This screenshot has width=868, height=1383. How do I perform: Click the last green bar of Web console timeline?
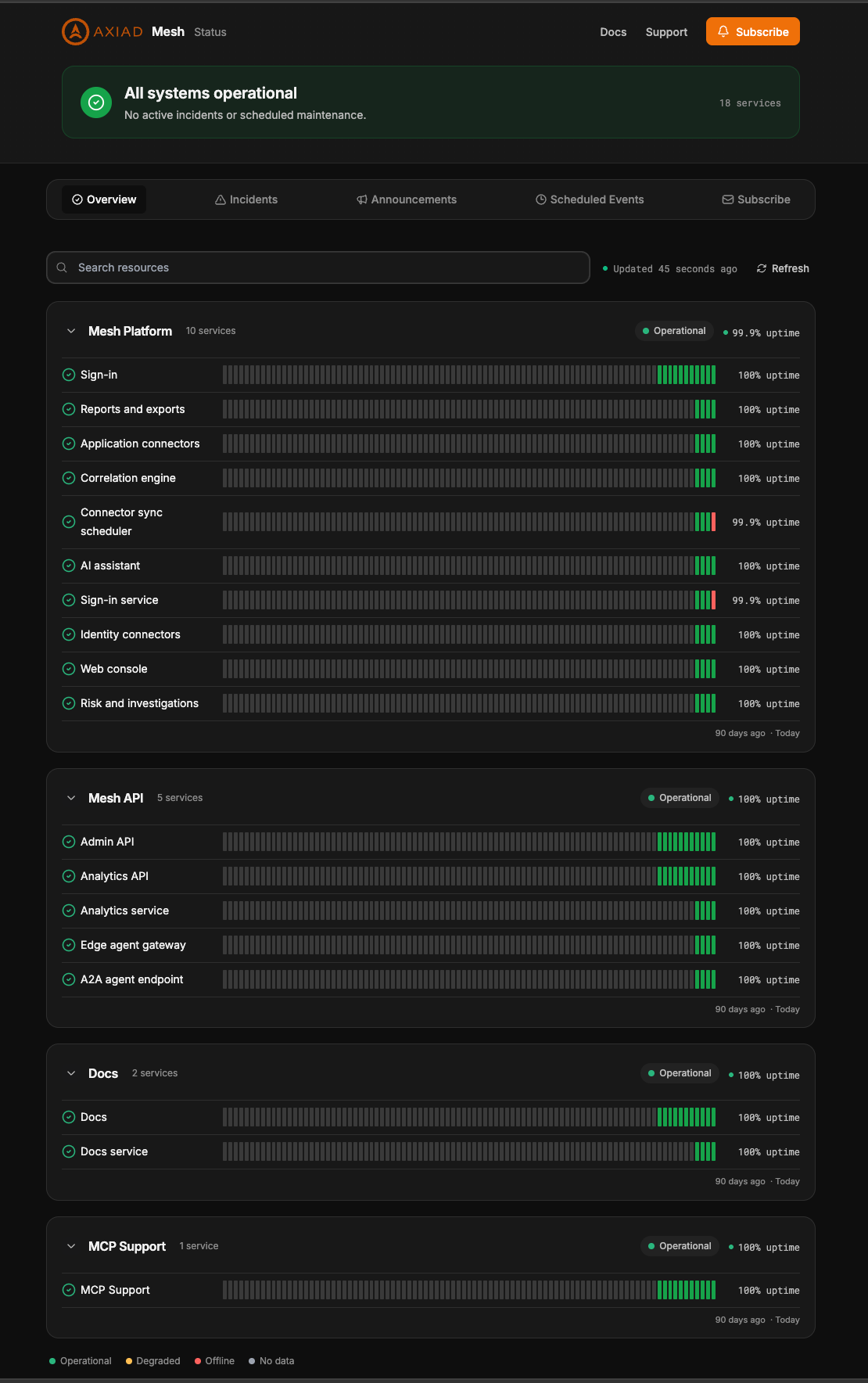[x=713, y=669]
